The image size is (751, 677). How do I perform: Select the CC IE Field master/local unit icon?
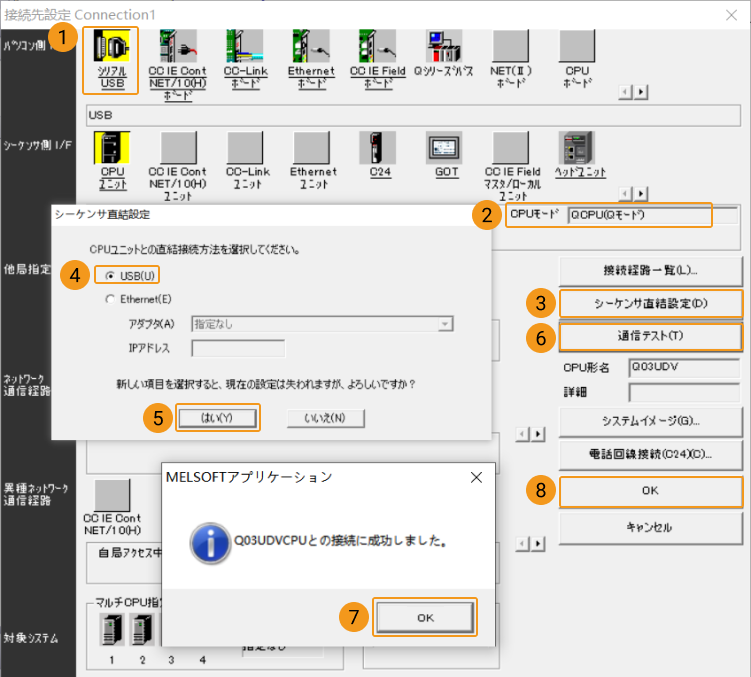pyautogui.click(x=511, y=148)
